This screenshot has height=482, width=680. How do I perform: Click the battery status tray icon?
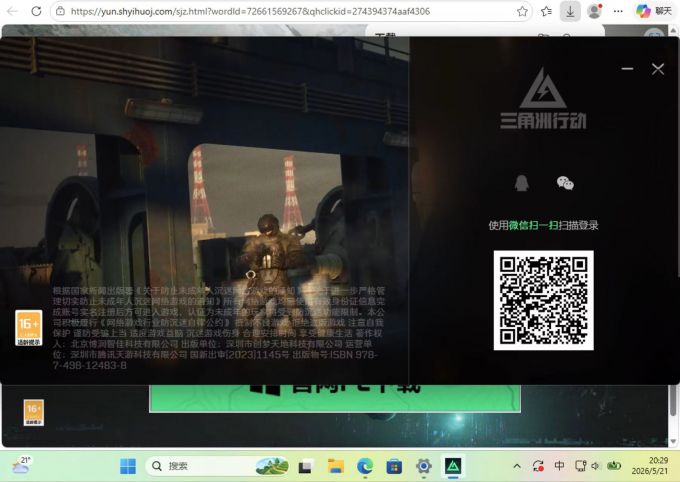click(614, 466)
